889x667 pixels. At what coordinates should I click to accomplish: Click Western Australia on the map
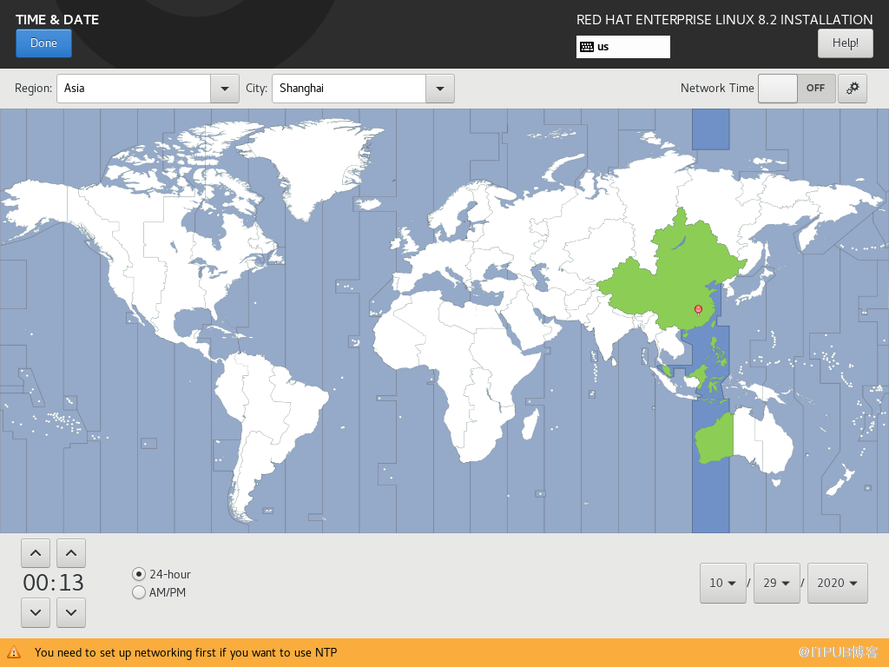point(716,440)
